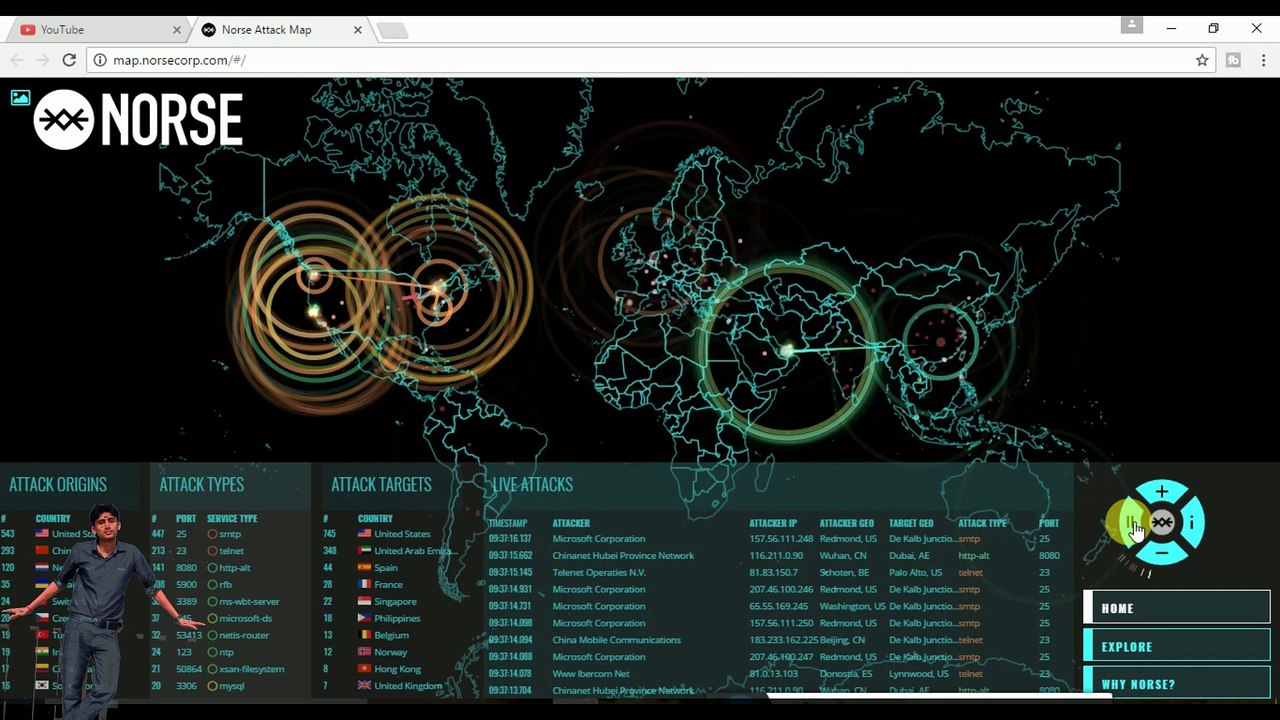The width and height of the screenshot is (1280, 720).
Task: Toggle the xsan-filesystem attack type circle
Action: point(212,669)
